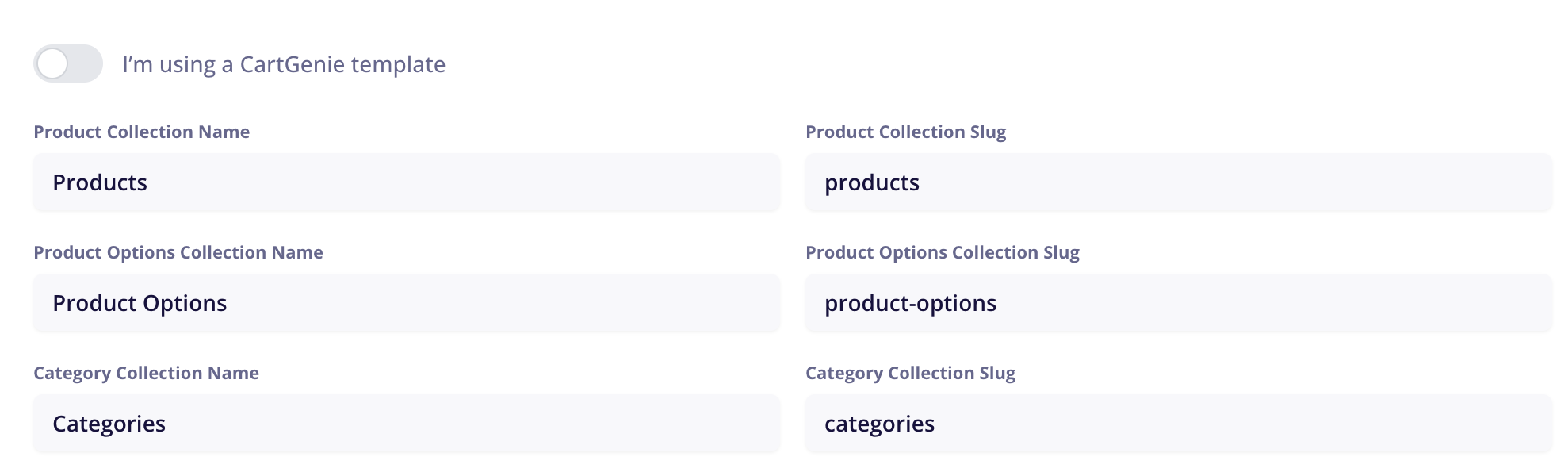Enable the CartGenie template toggle

pos(67,63)
